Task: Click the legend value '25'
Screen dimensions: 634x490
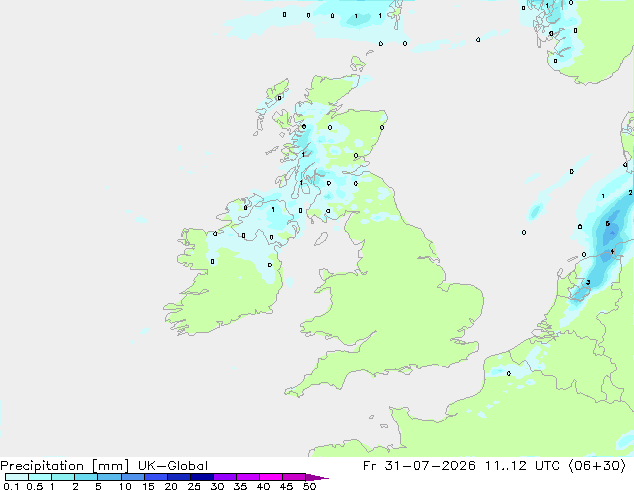Action: [194, 486]
